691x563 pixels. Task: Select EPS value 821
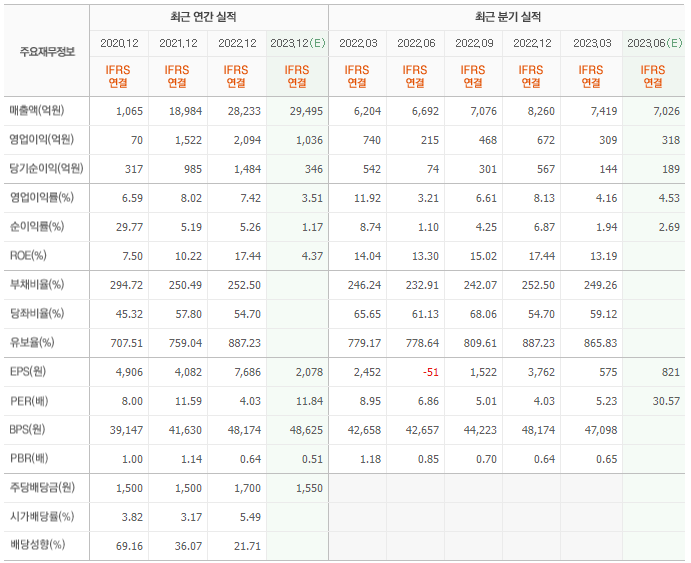tap(671, 372)
